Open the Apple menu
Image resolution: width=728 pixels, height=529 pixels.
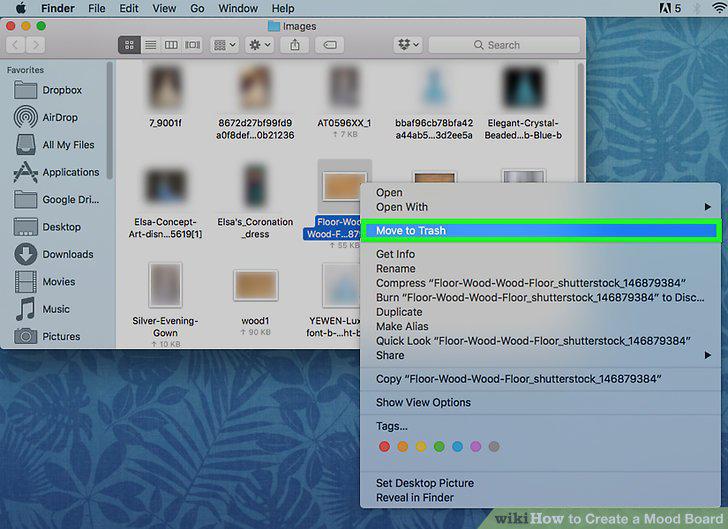coord(21,8)
